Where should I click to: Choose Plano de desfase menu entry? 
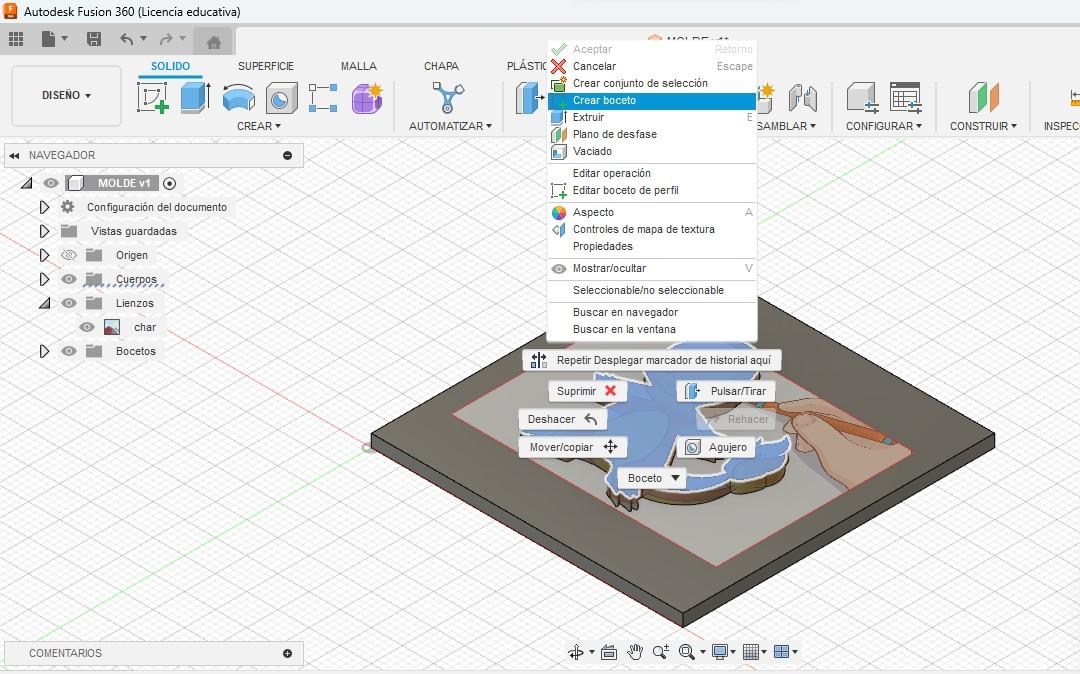pyautogui.click(x=652, y=134)
